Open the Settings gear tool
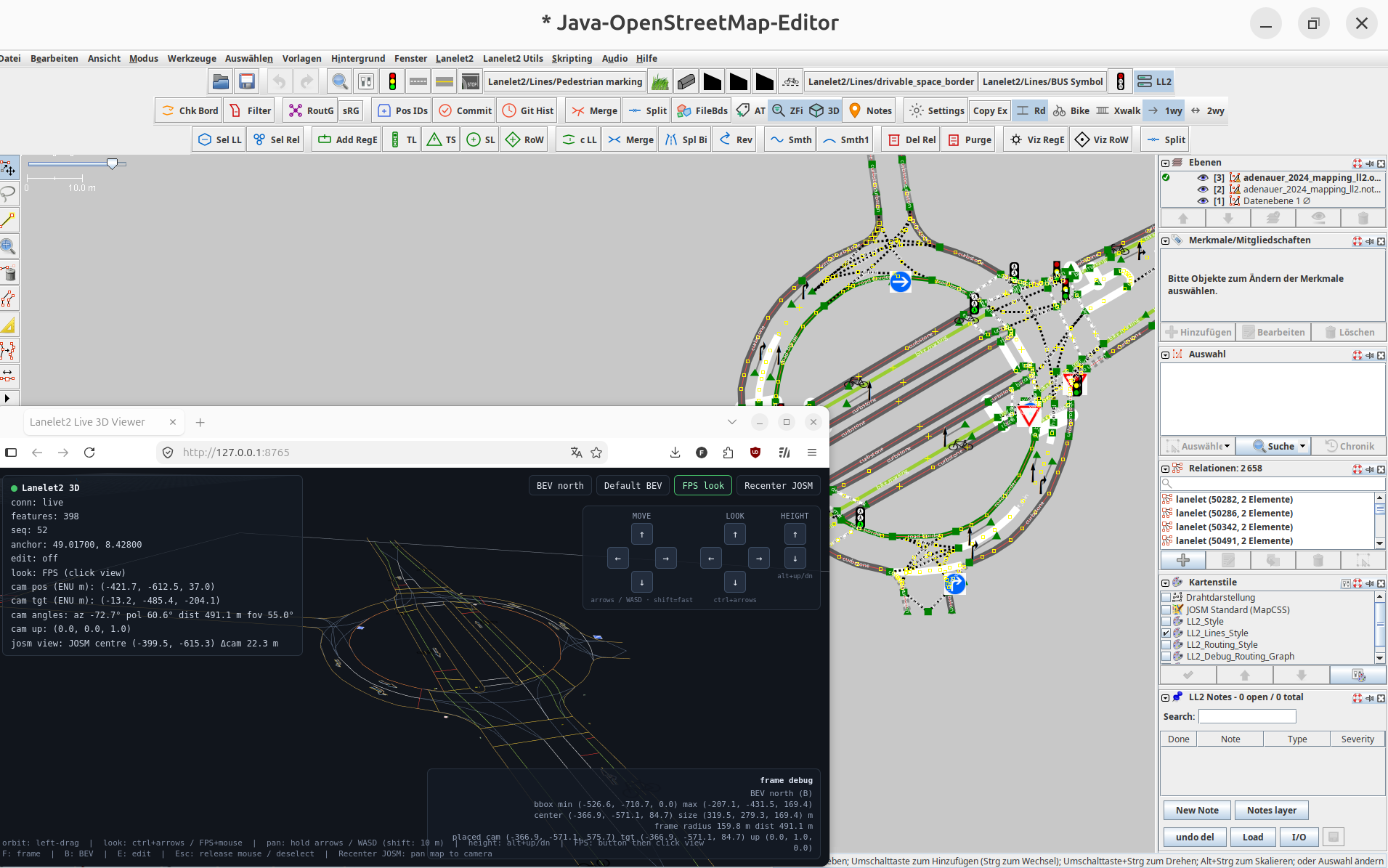The image size is (1388, 868). click(x=937, y=110)
